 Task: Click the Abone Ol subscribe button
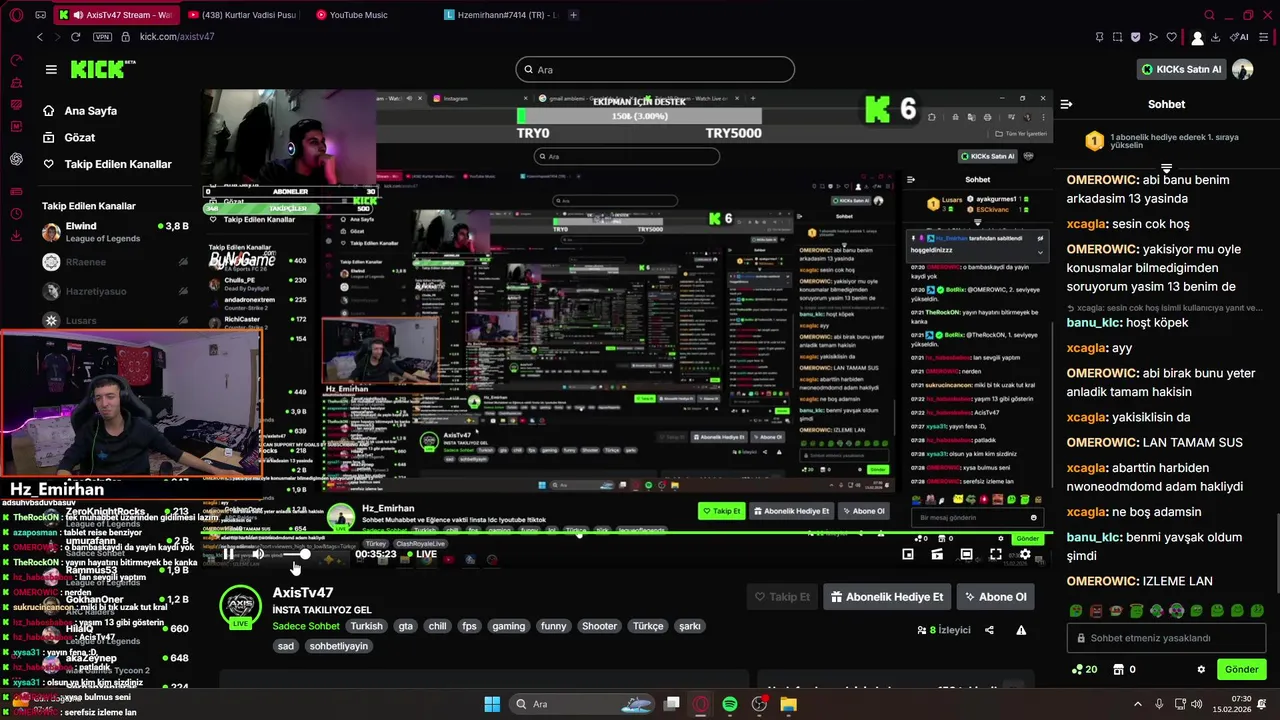pyautogui.click(x=995, y=597)
